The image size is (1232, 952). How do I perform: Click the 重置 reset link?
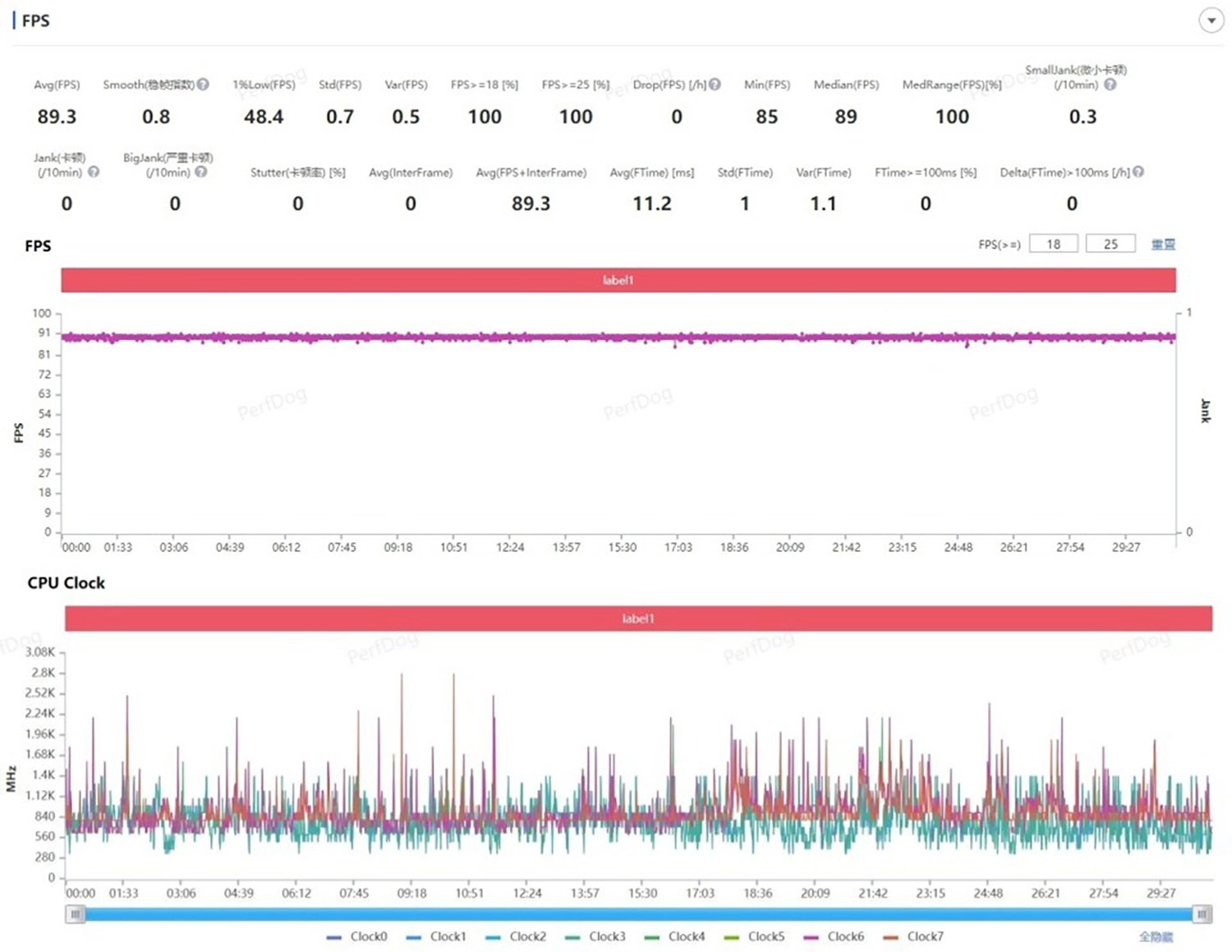[1163, 245]
